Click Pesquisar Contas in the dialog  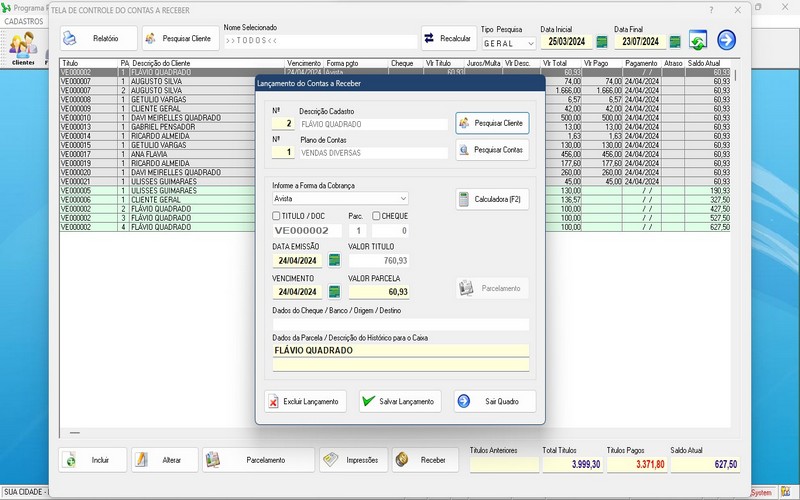point(492,150)
